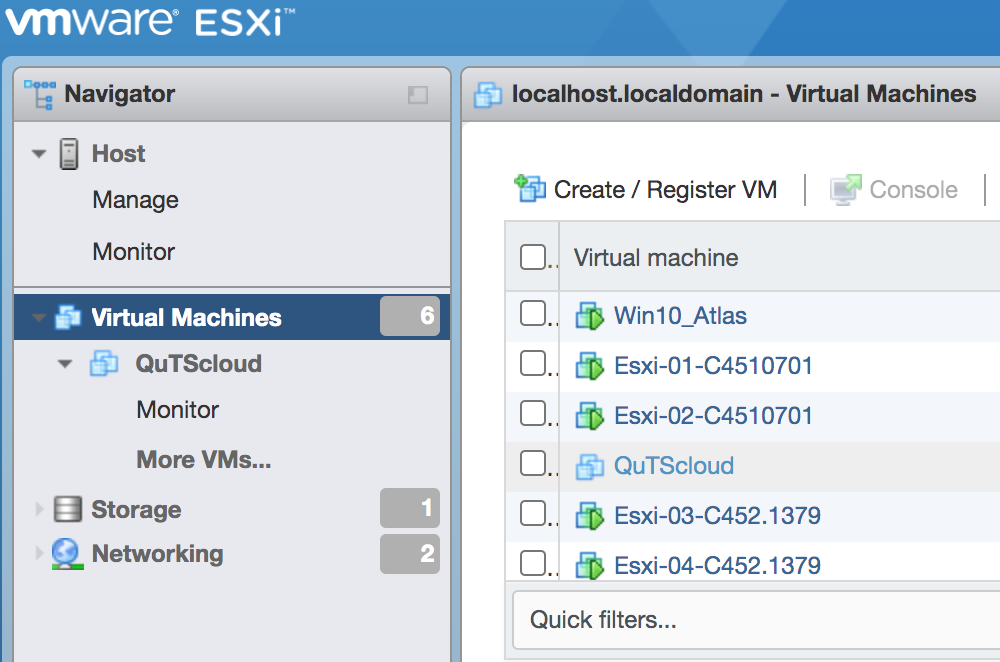The image size is (1000, 662).
Task: Open the Esxi-01-C4510701 VM link
Action: tap(713, 366)
